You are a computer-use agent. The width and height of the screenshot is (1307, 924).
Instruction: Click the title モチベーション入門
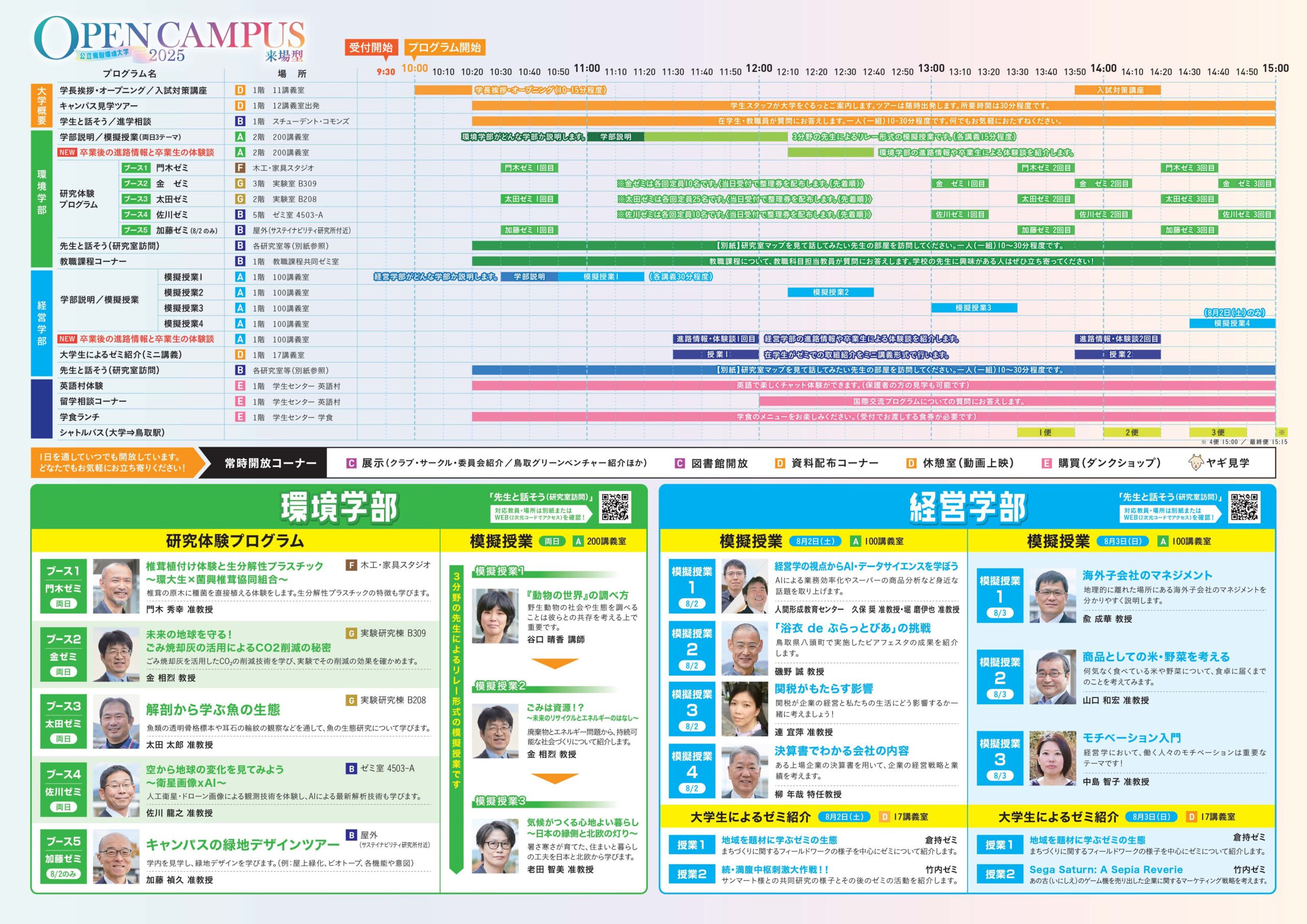click(1132, 738)
